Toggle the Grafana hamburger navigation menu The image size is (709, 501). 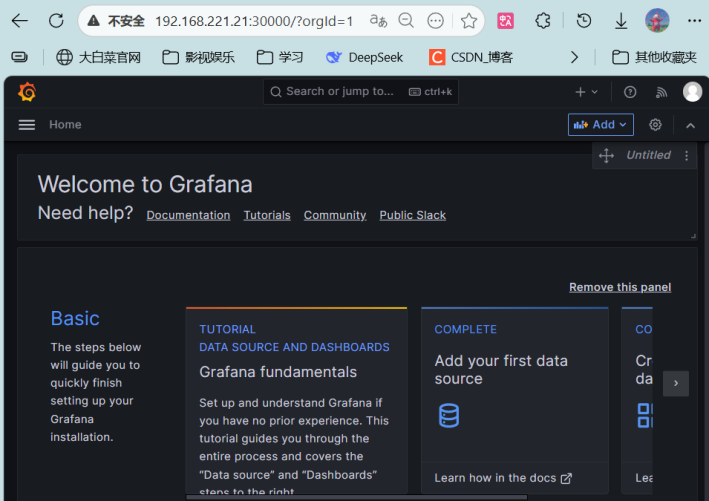[x=27, y=125]
